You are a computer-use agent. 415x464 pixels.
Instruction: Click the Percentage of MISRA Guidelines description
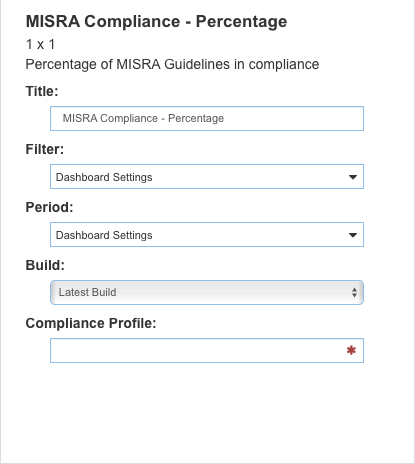coord(172,64)
